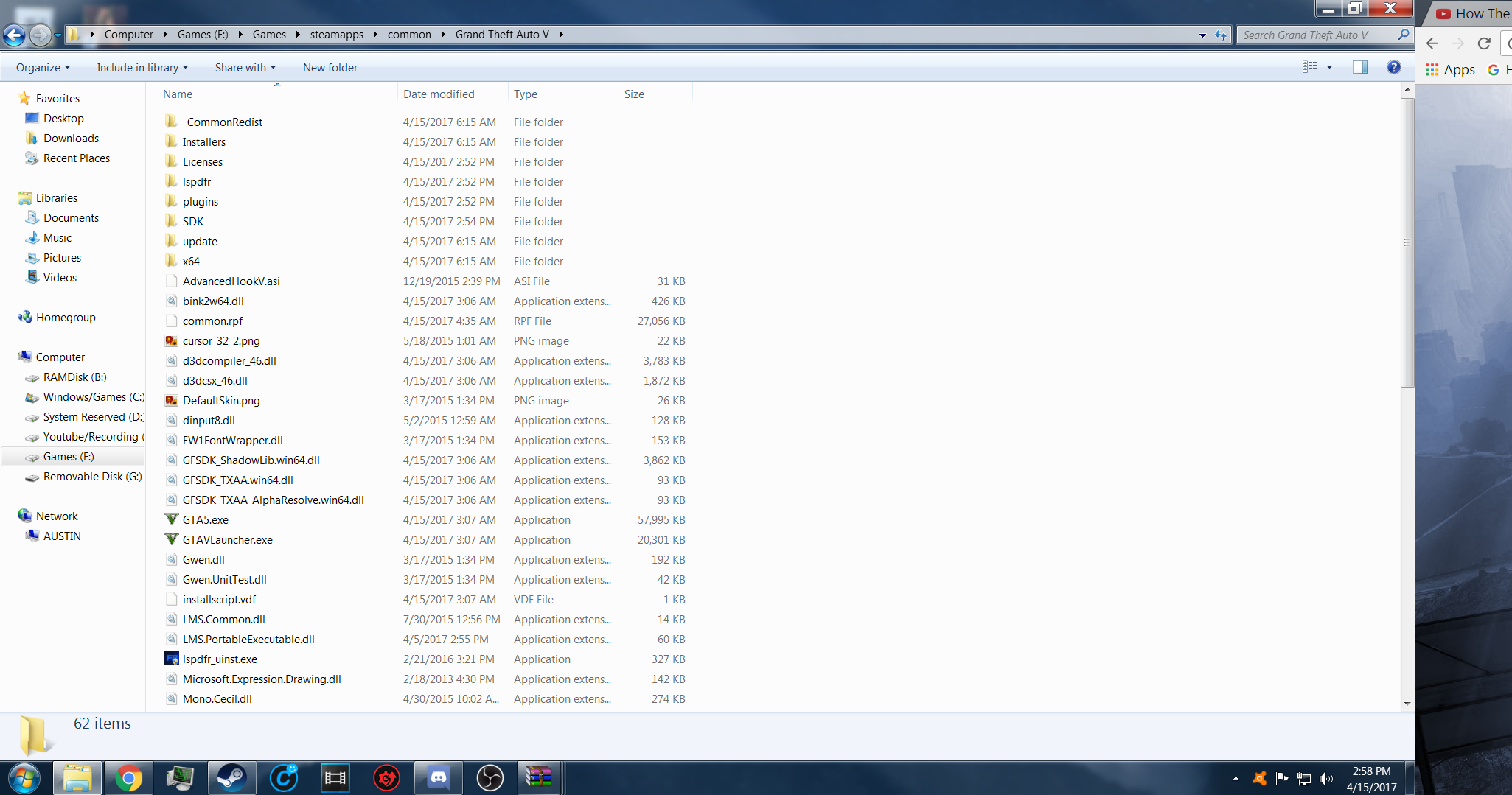Expand the arrow after common in the address bar
1512x795 pixels.
[x=443, y=35]
